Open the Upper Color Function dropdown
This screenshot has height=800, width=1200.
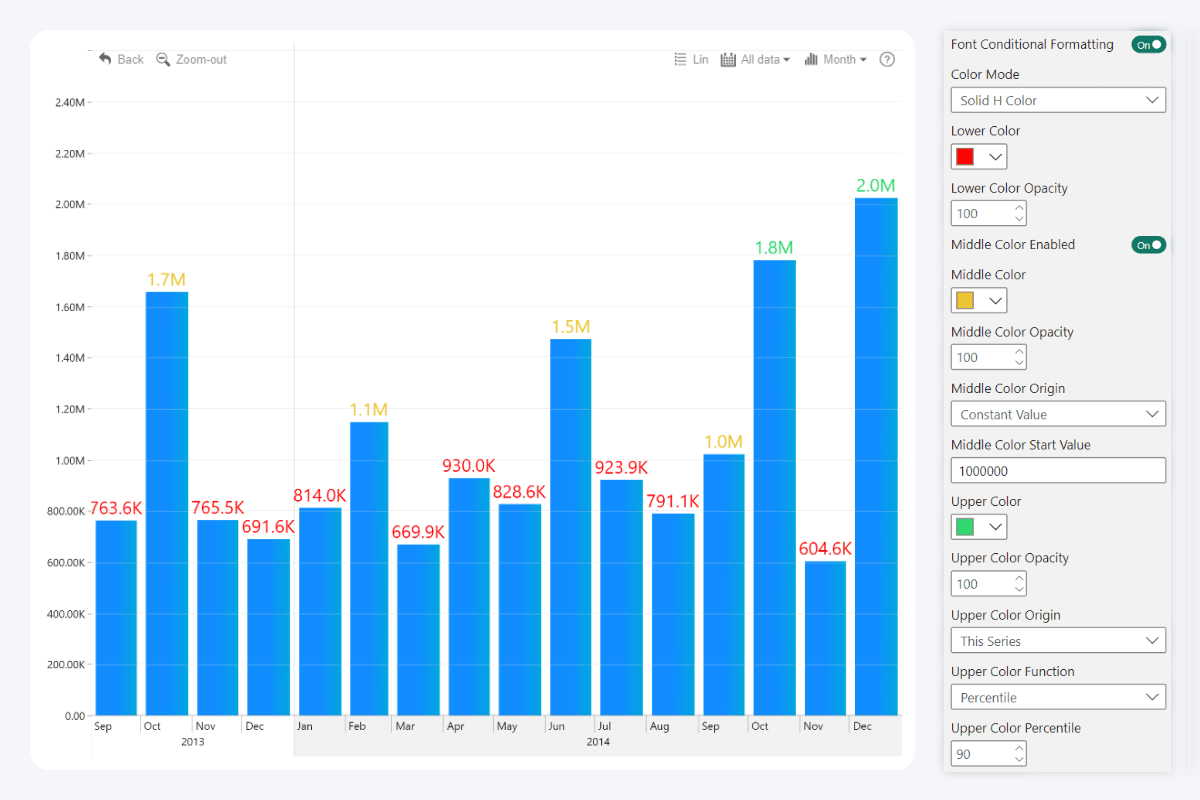tap(1058, 697)
